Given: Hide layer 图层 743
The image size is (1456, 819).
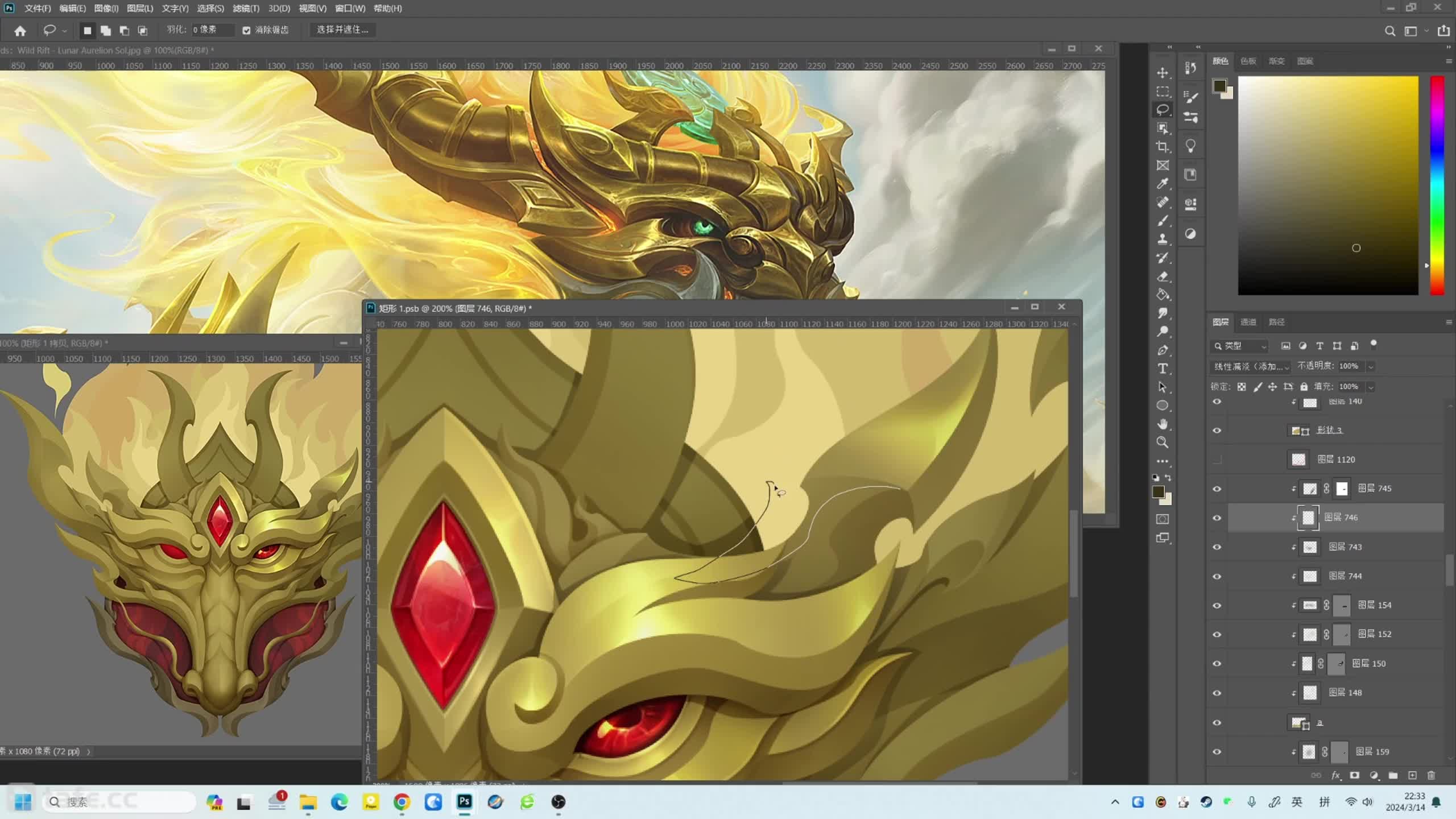Looking at the screenshot, I should pyautogui.click(x=1217, y=547).
